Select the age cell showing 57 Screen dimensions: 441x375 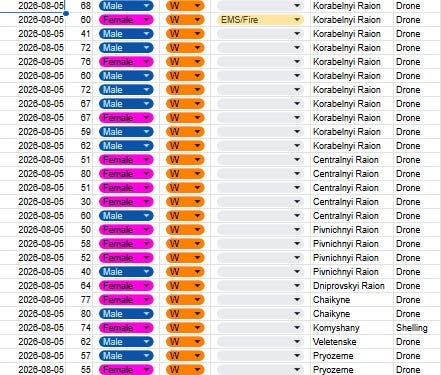pos(79,356)
